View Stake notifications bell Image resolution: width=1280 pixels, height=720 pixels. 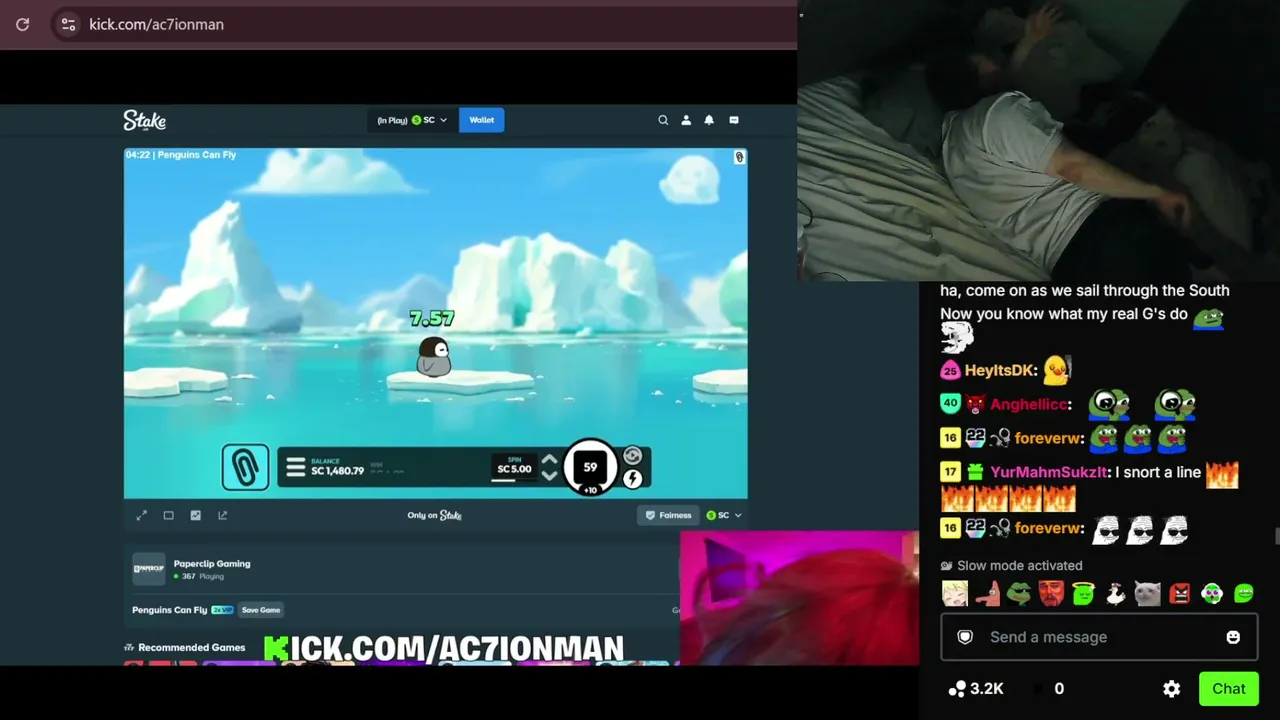pos(709,120)
